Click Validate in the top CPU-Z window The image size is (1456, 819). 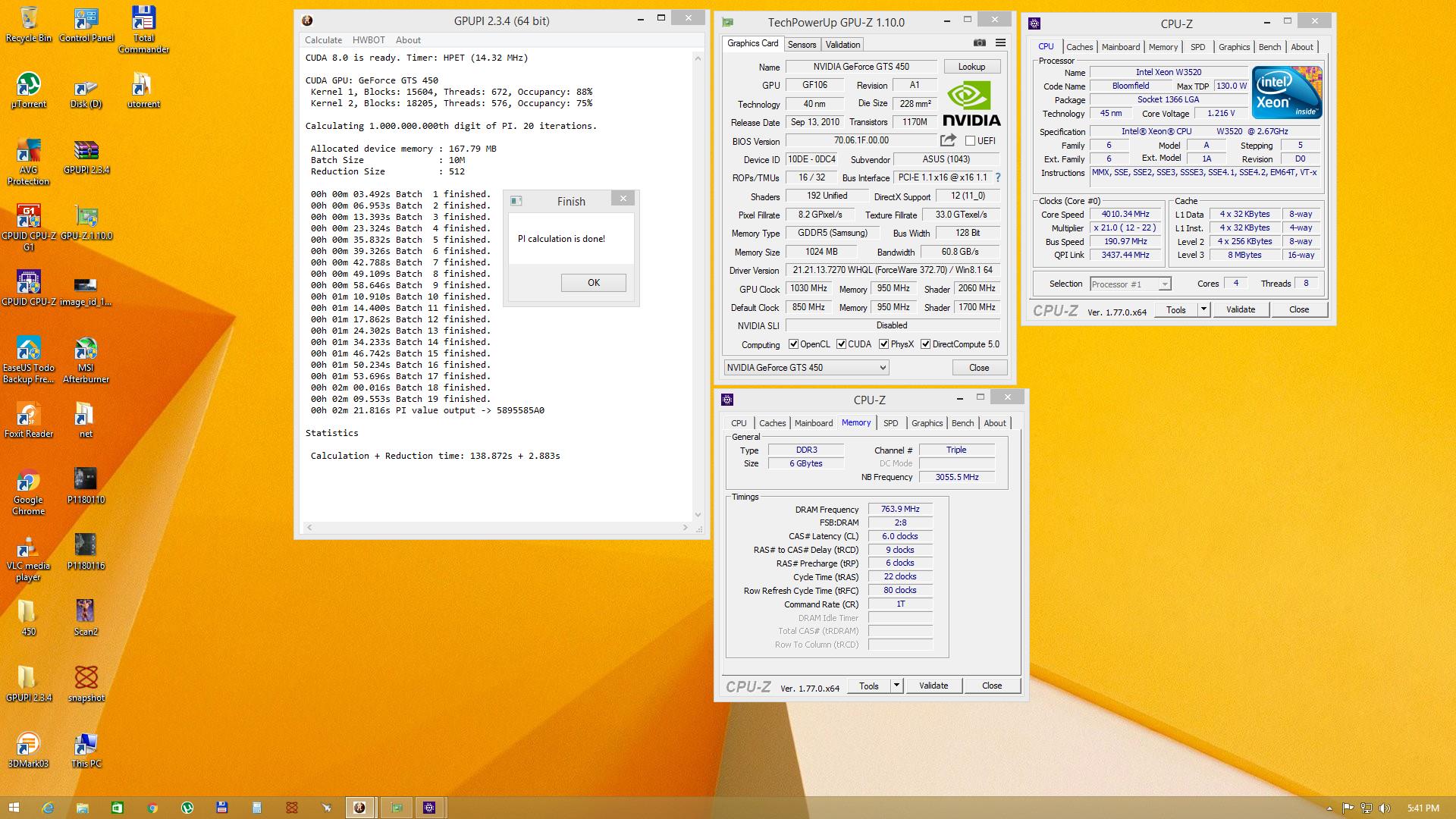click(1241, 309)
